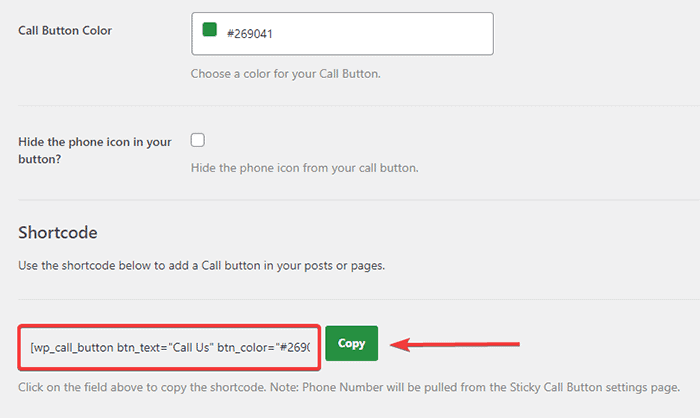The image size is (700, 418).
Task: Select the [wp_call_button shortcode start text
Action: click(x=70, y=347)
